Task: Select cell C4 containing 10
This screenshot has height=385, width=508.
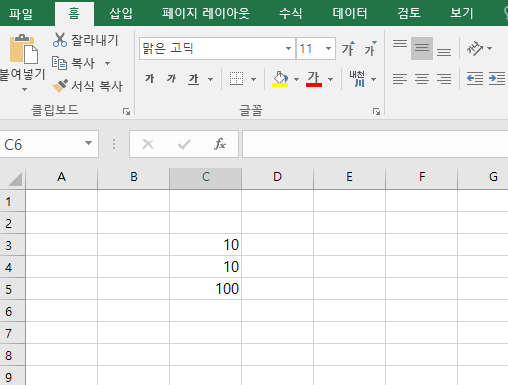Action: [206, 267]
